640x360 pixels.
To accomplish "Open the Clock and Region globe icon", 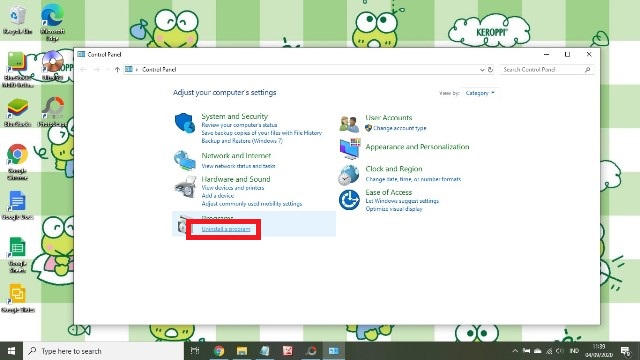I will tap(348, 175).
